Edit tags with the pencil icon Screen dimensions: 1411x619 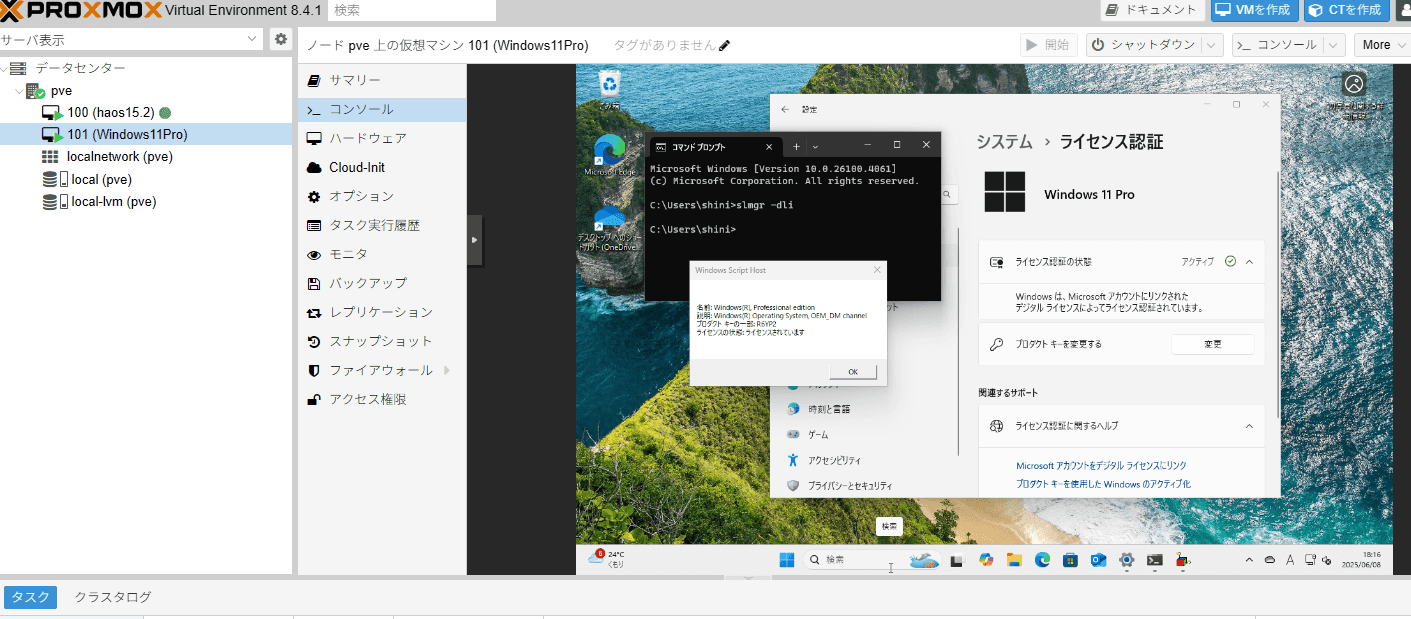coord(724,45)
